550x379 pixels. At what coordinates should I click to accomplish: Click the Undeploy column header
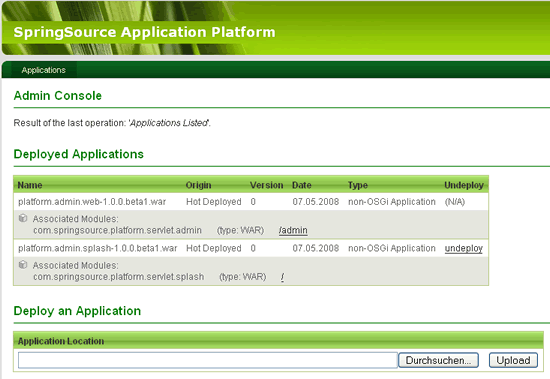click(x=464, y=185)
